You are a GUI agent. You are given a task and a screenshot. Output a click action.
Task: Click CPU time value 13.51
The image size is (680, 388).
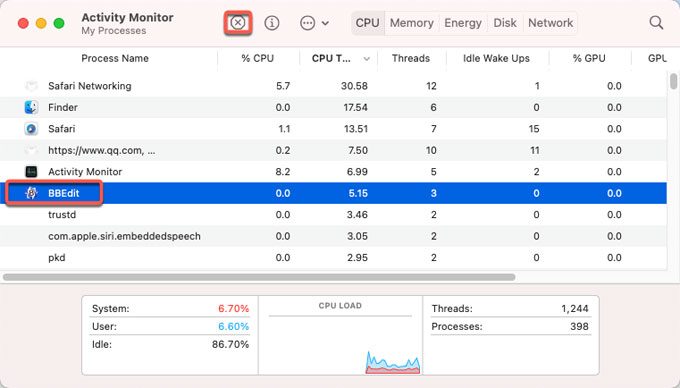tap(356, 129)
